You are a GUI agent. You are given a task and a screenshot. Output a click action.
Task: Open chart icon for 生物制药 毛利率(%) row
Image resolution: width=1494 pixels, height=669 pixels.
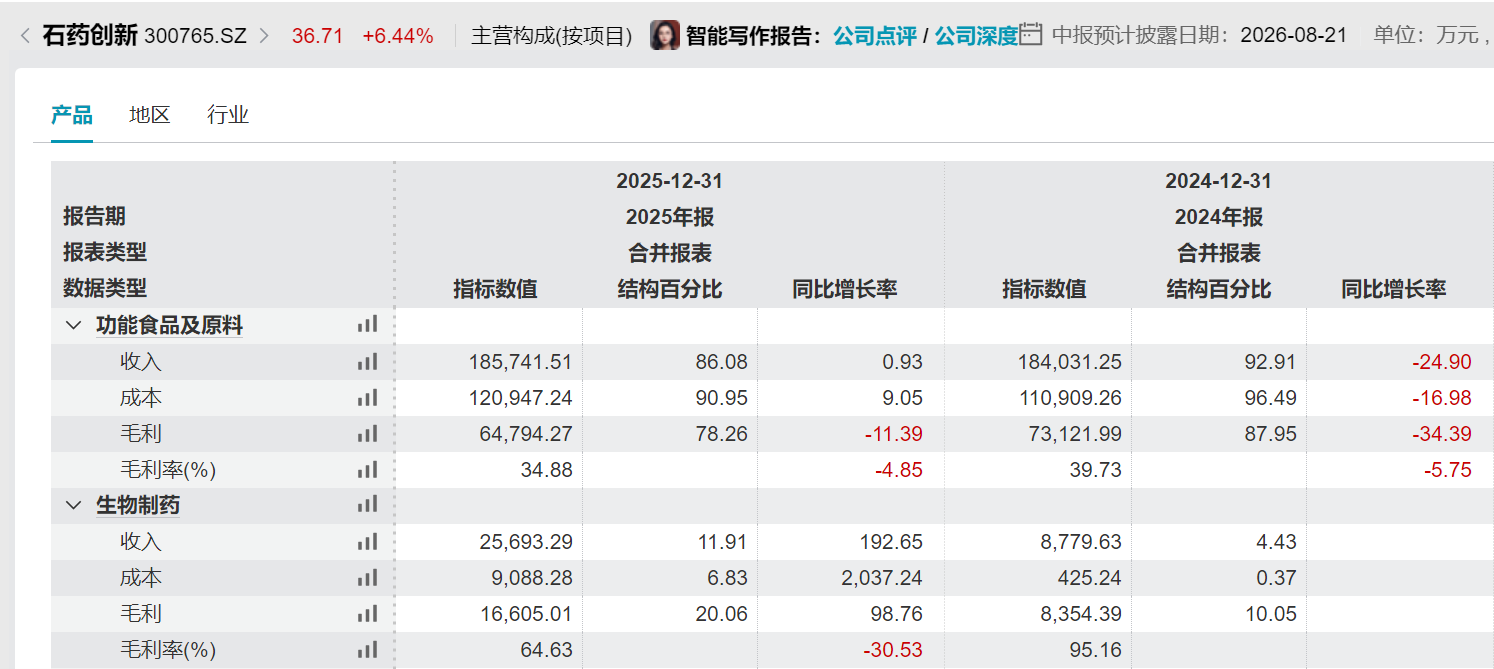367,650
